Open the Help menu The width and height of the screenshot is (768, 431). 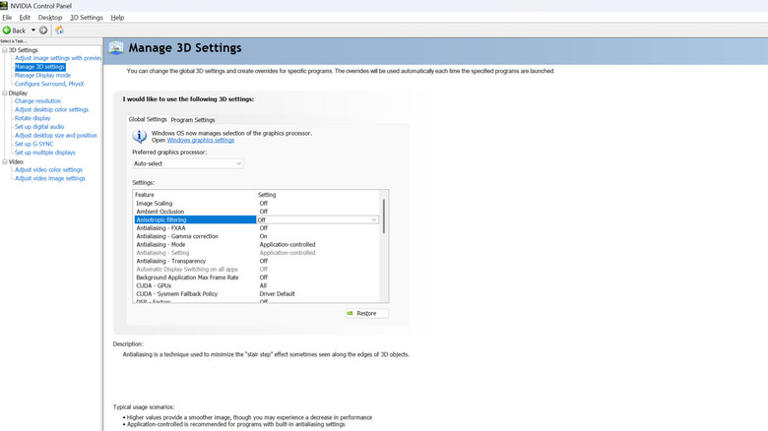pos(117,18)
